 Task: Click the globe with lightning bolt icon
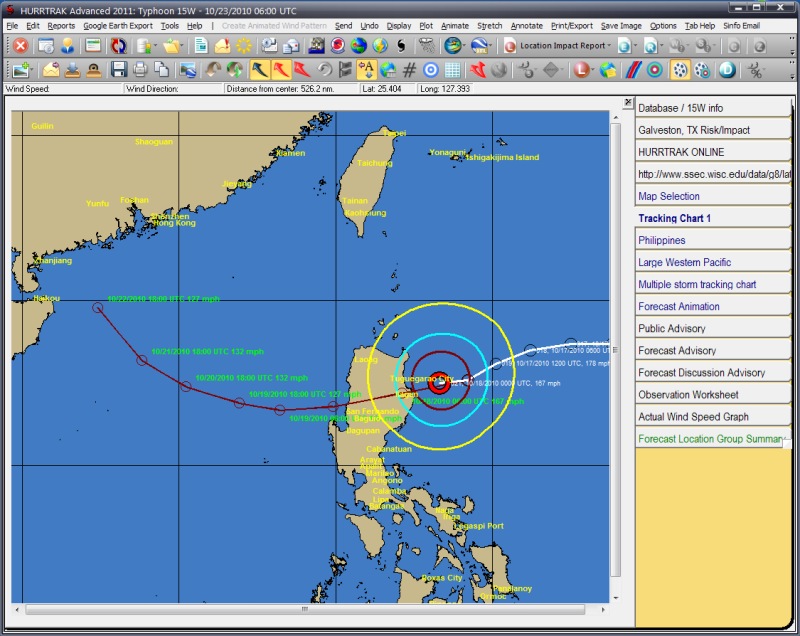(380, 46)
